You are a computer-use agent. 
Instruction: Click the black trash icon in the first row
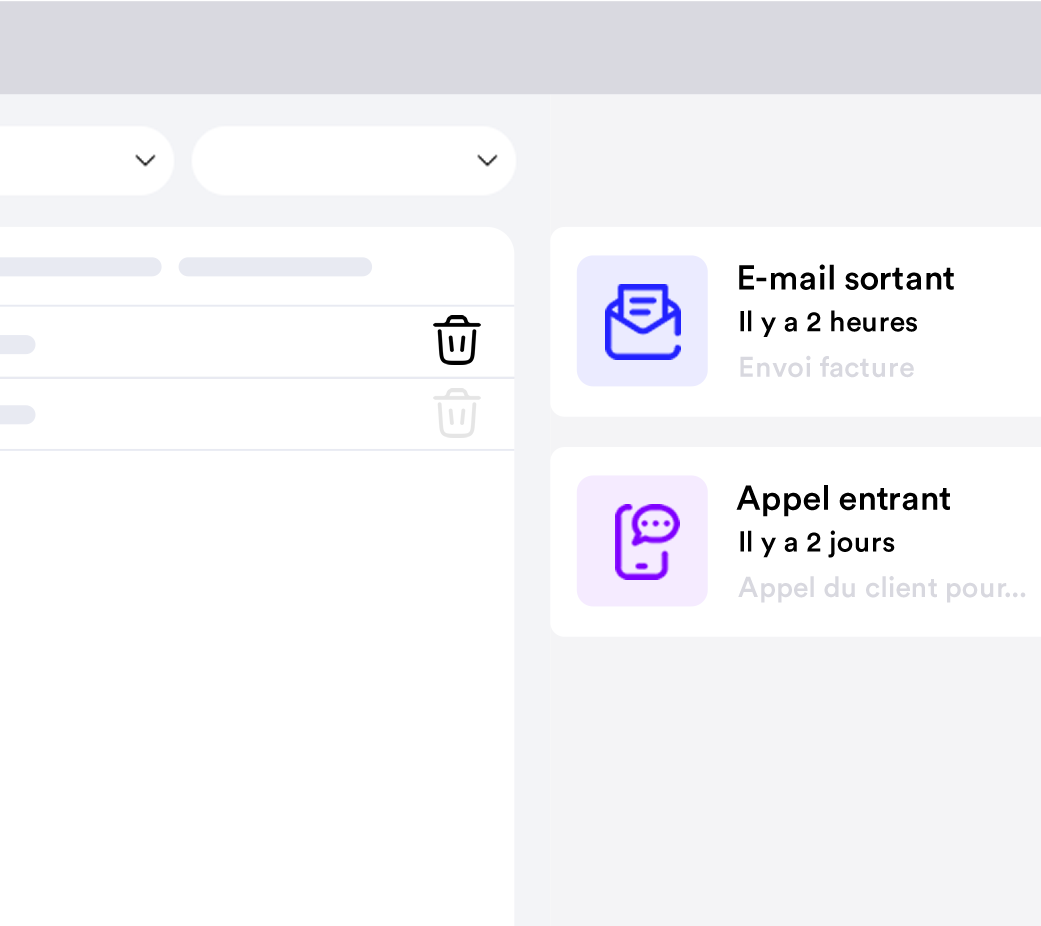click(x=457, y=341)
